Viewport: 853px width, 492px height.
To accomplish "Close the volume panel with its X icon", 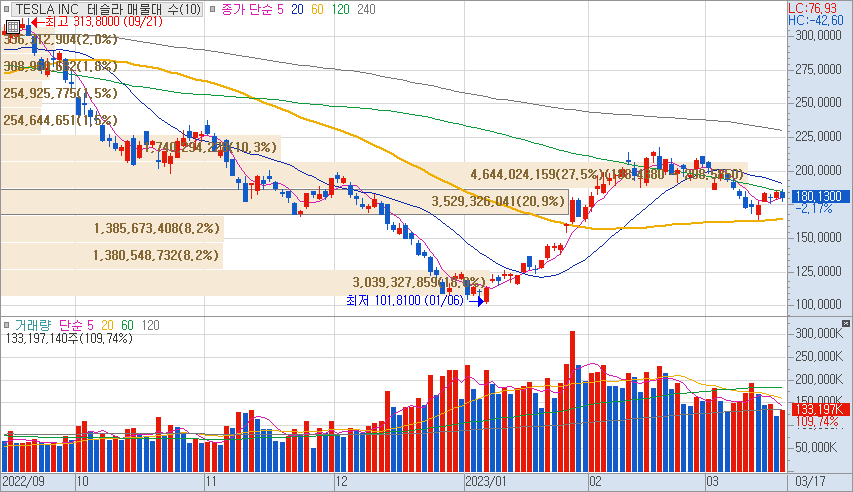I will (x=845, y=323).
